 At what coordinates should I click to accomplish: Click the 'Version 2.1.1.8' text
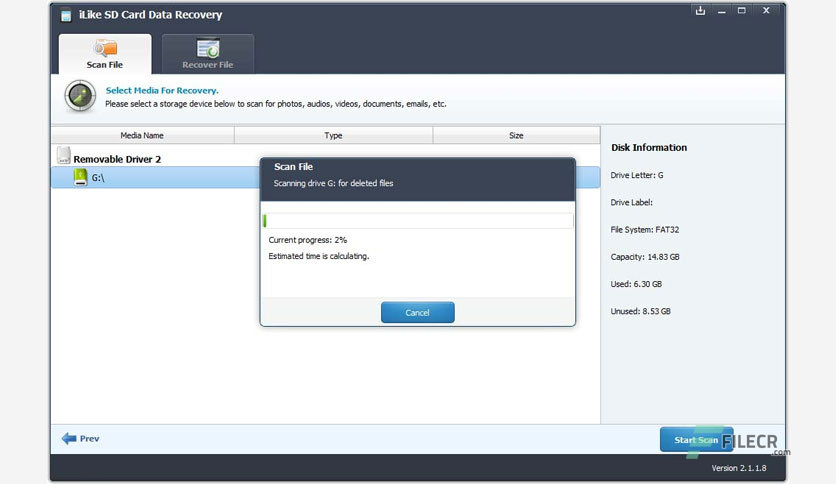738,468
